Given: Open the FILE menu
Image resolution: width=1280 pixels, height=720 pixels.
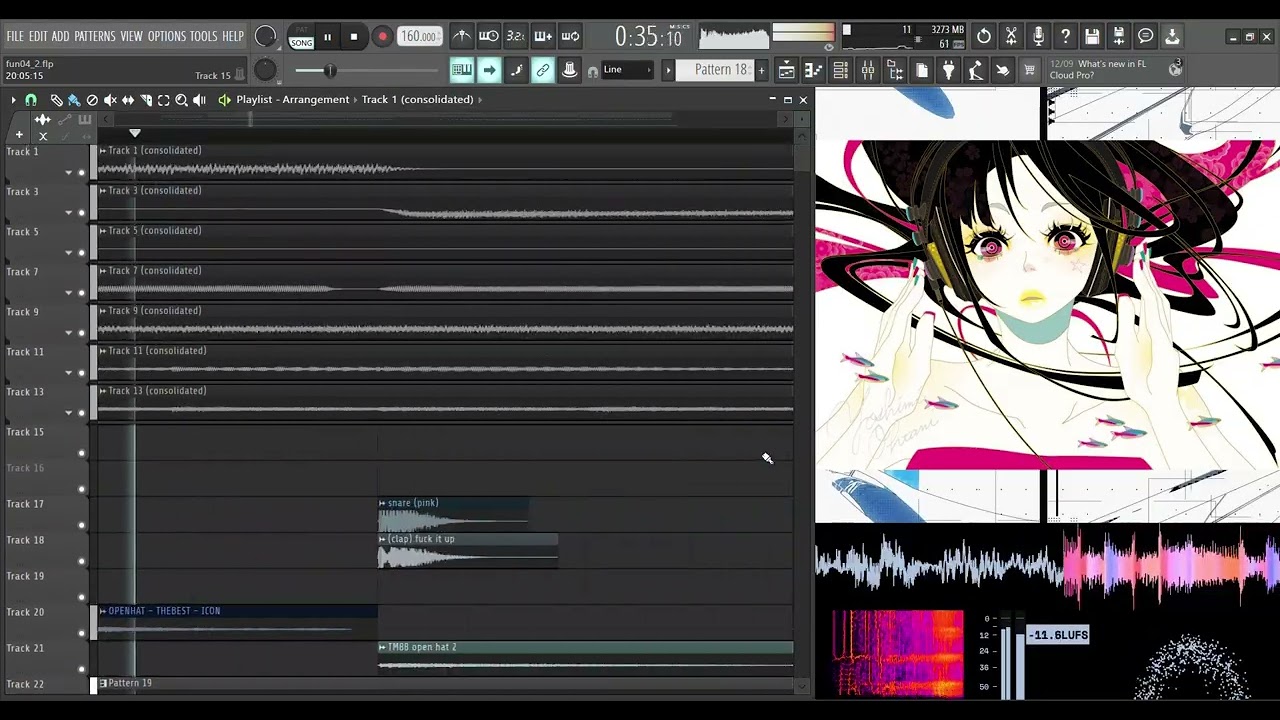Looking at the screenshot, I should tap(15, 37).
